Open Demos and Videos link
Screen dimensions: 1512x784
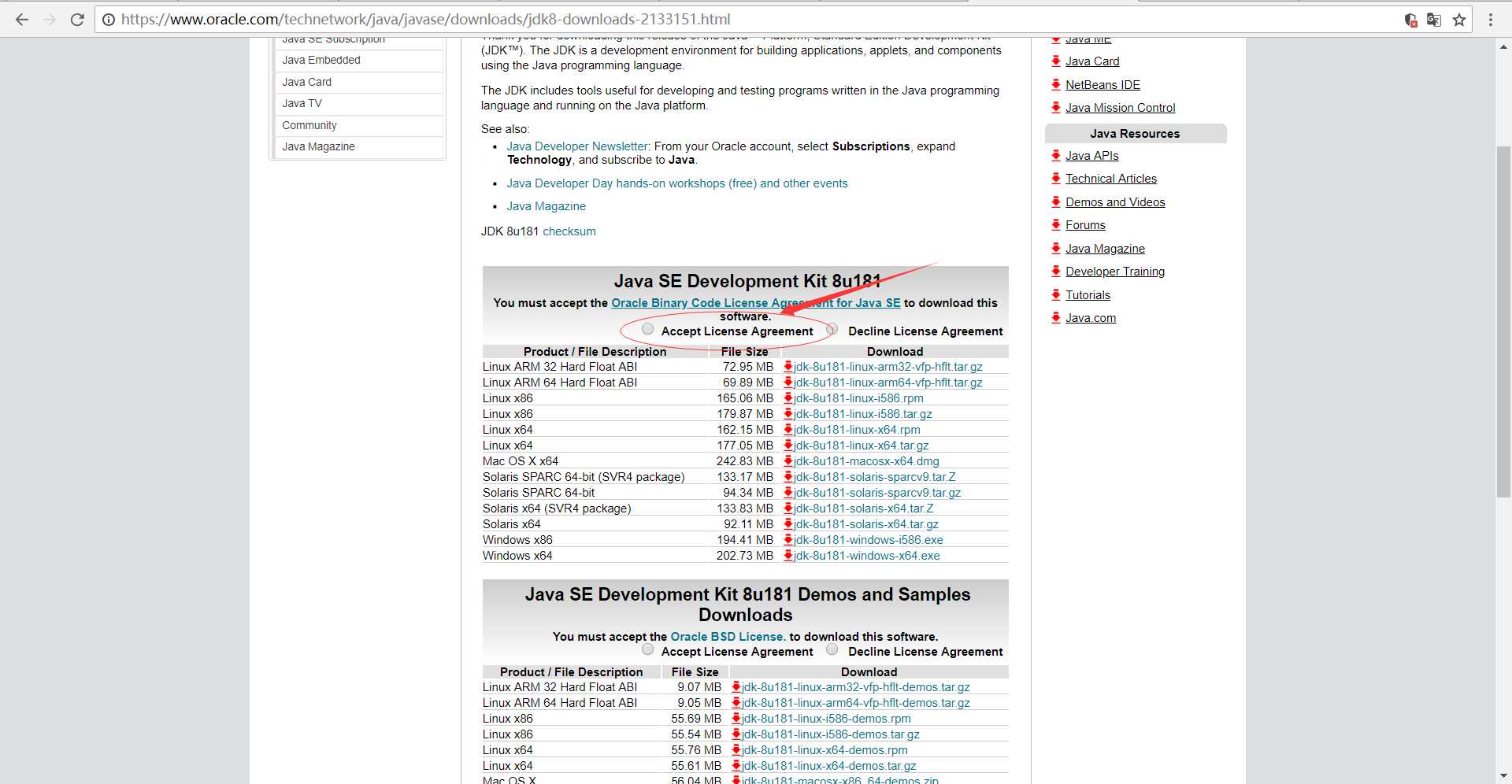pos(1115,202)
